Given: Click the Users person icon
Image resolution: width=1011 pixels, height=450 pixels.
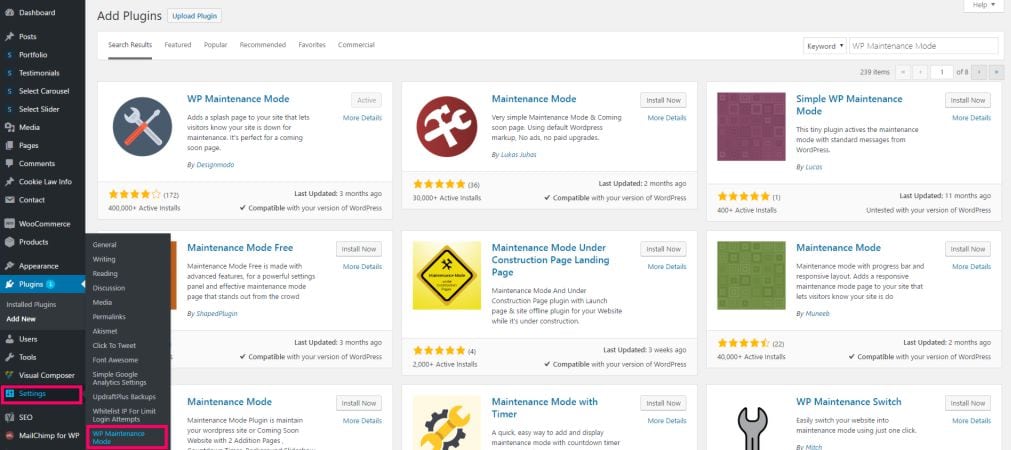Looking at the screenshot, I should tap(9, 338).
